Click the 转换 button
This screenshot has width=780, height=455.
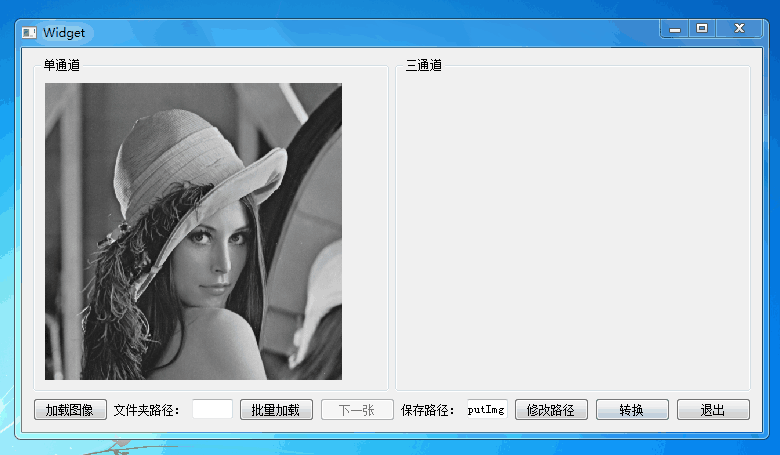pyautogui.click(x=632, y=410)
